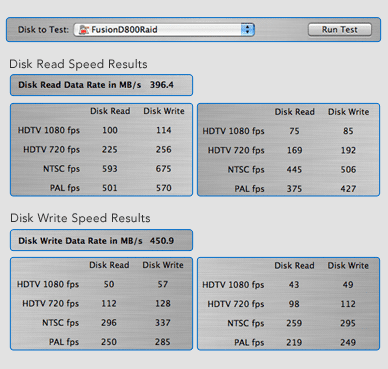Click the 'Disk Read Speed Results' heading

(78, 64)
